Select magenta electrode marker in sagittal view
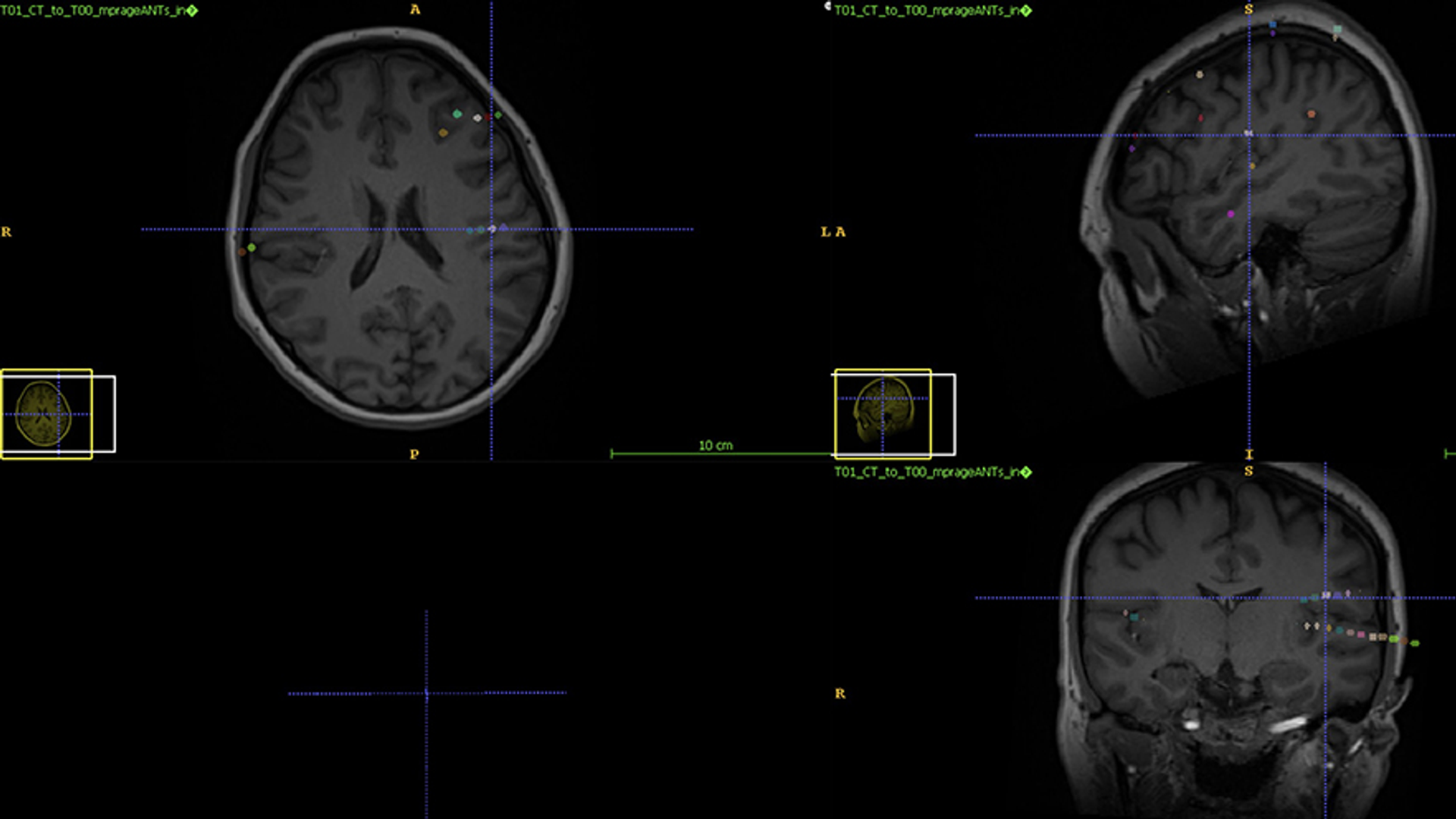 tap(1231, 215)
